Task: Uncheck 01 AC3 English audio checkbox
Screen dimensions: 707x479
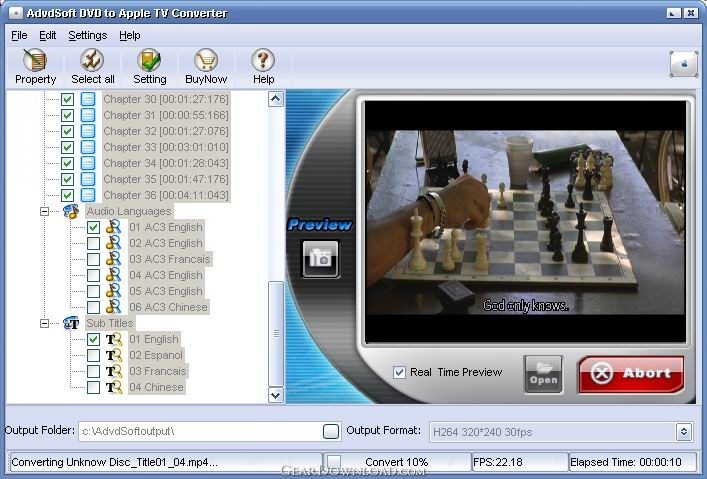Action: click(93, 227)
